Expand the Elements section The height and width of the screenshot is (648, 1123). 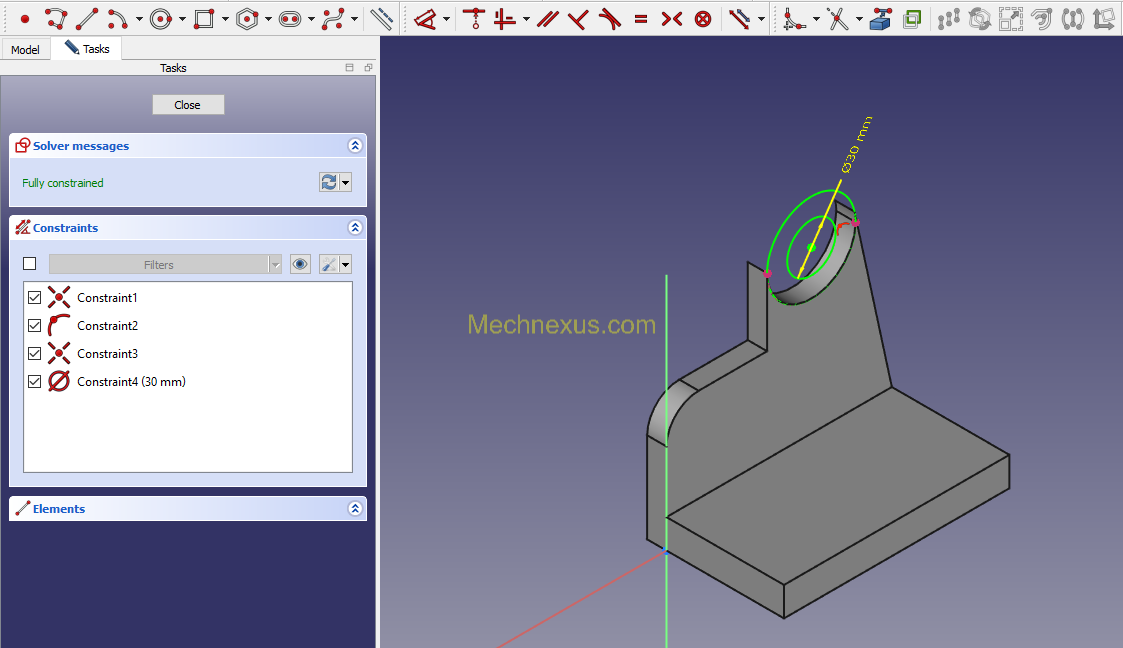[x=355, y=508]
